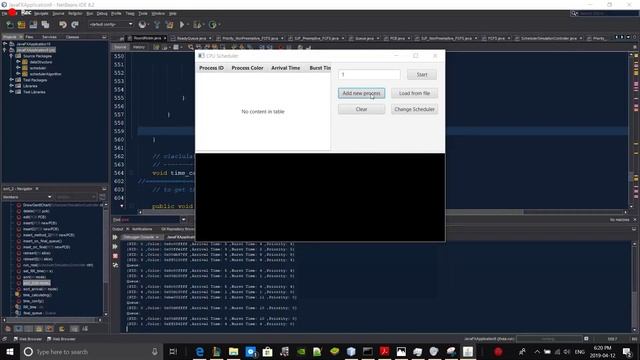Screen dimensions: 640x360
Task: Click the Clear button in CPU Scheduler
Action: 361,109
